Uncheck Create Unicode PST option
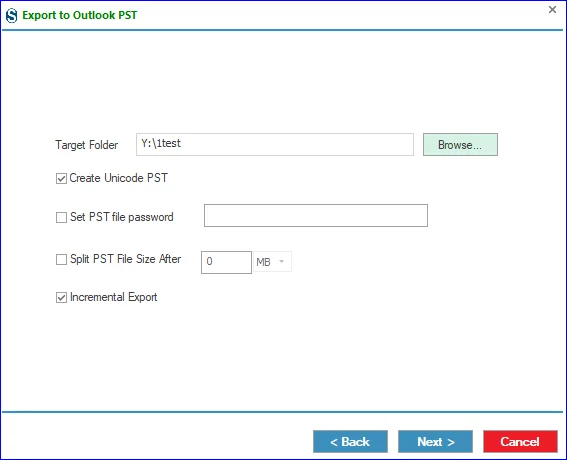The width and height of the screenshot is (567, 460). point(61,178)
